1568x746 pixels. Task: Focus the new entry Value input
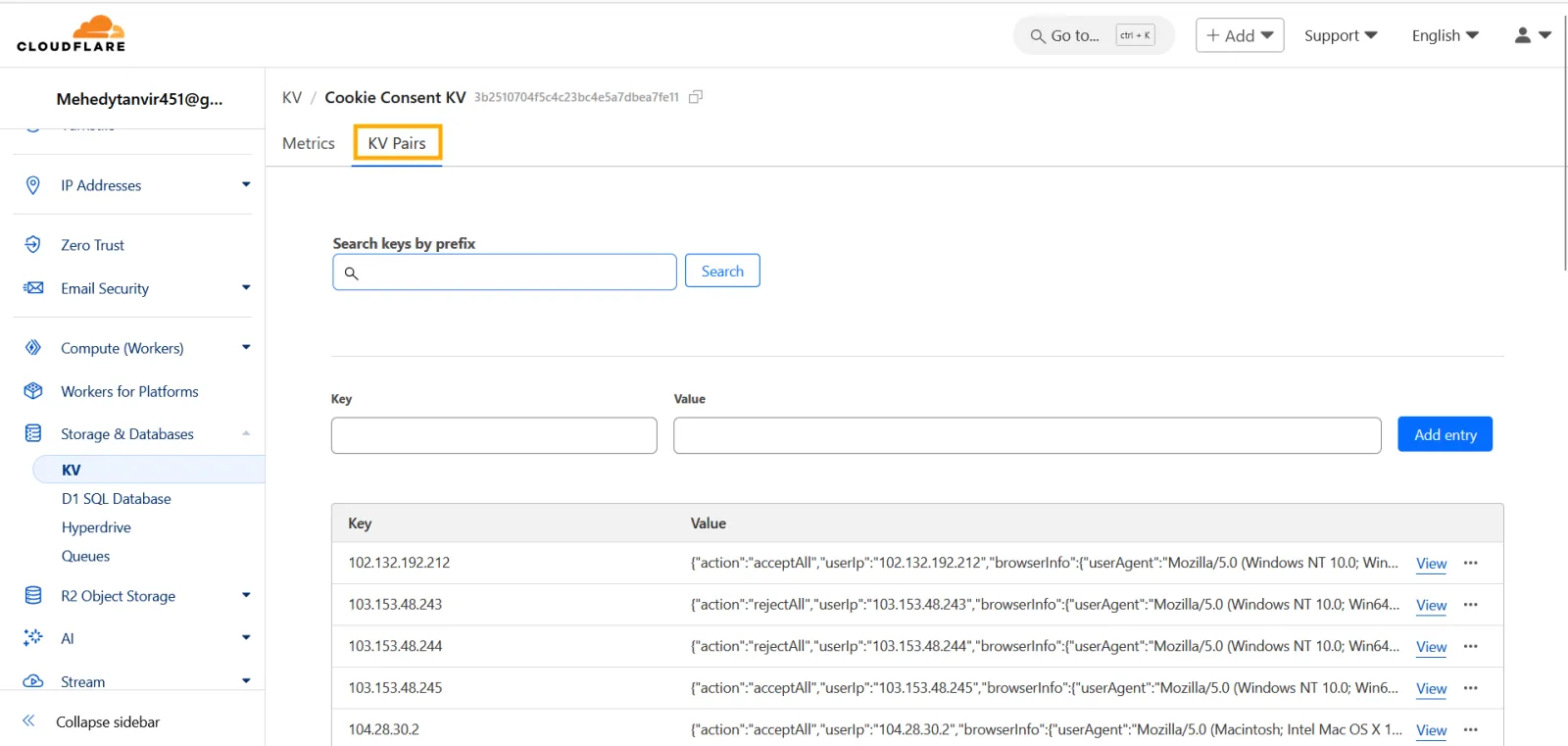(1027, 435)
